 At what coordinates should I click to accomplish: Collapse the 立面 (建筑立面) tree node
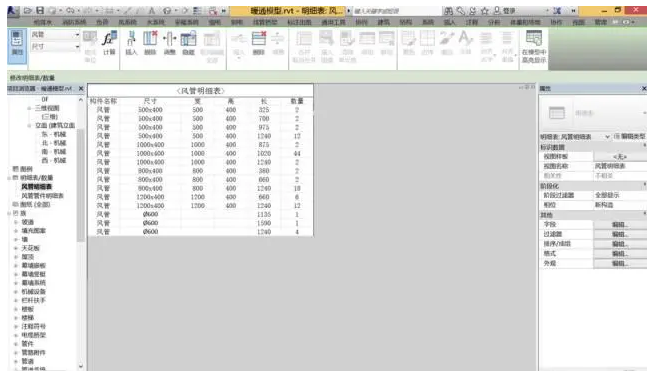29,125
